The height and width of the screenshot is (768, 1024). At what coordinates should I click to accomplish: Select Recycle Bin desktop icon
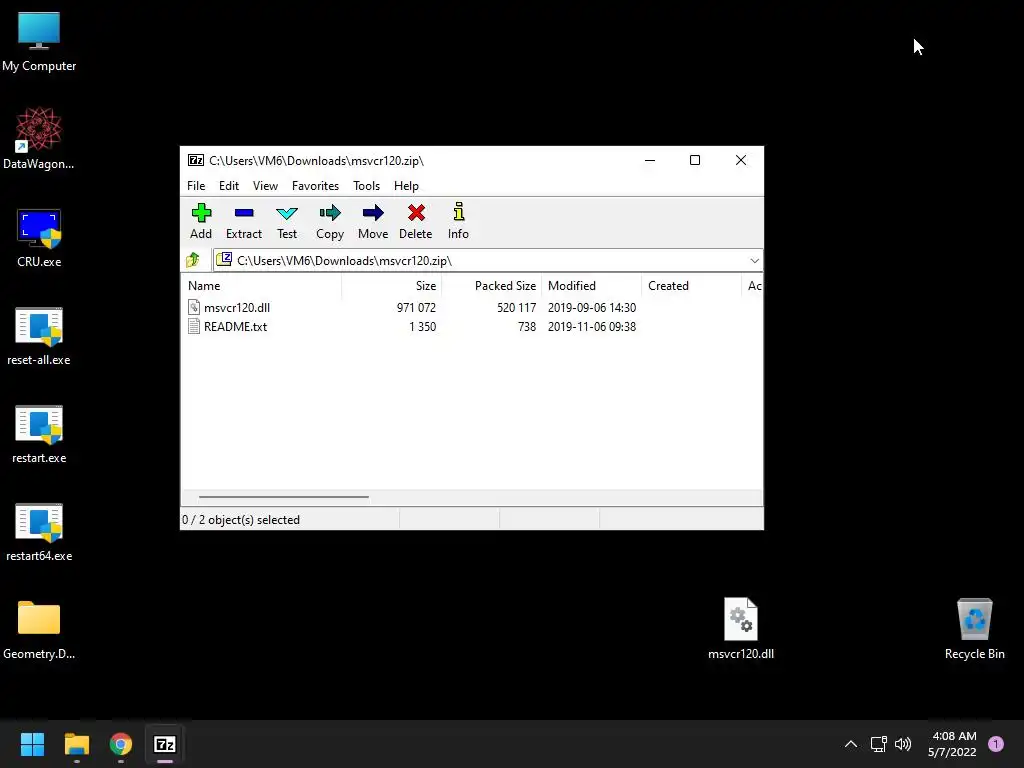[x=974, y=628]
